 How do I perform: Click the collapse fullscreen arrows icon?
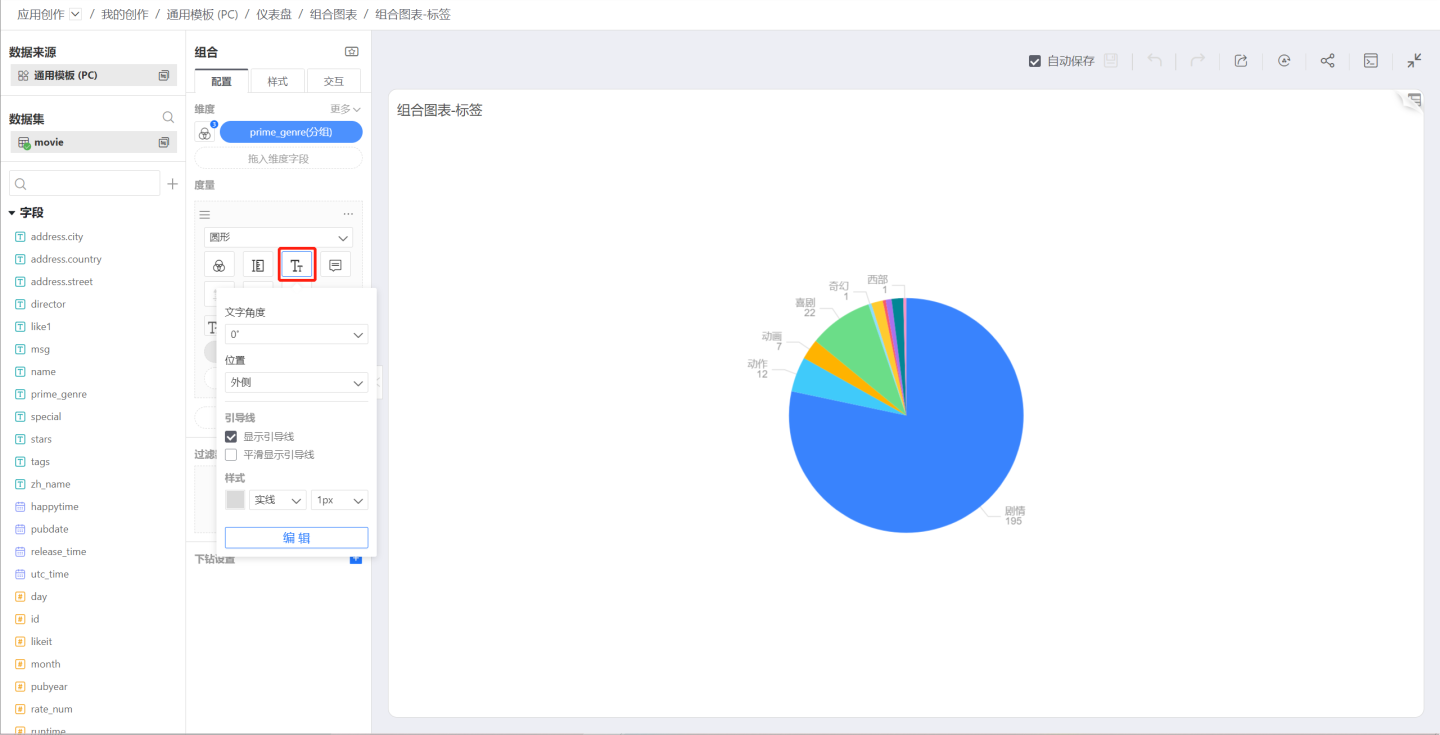(x=1414, y=61)
